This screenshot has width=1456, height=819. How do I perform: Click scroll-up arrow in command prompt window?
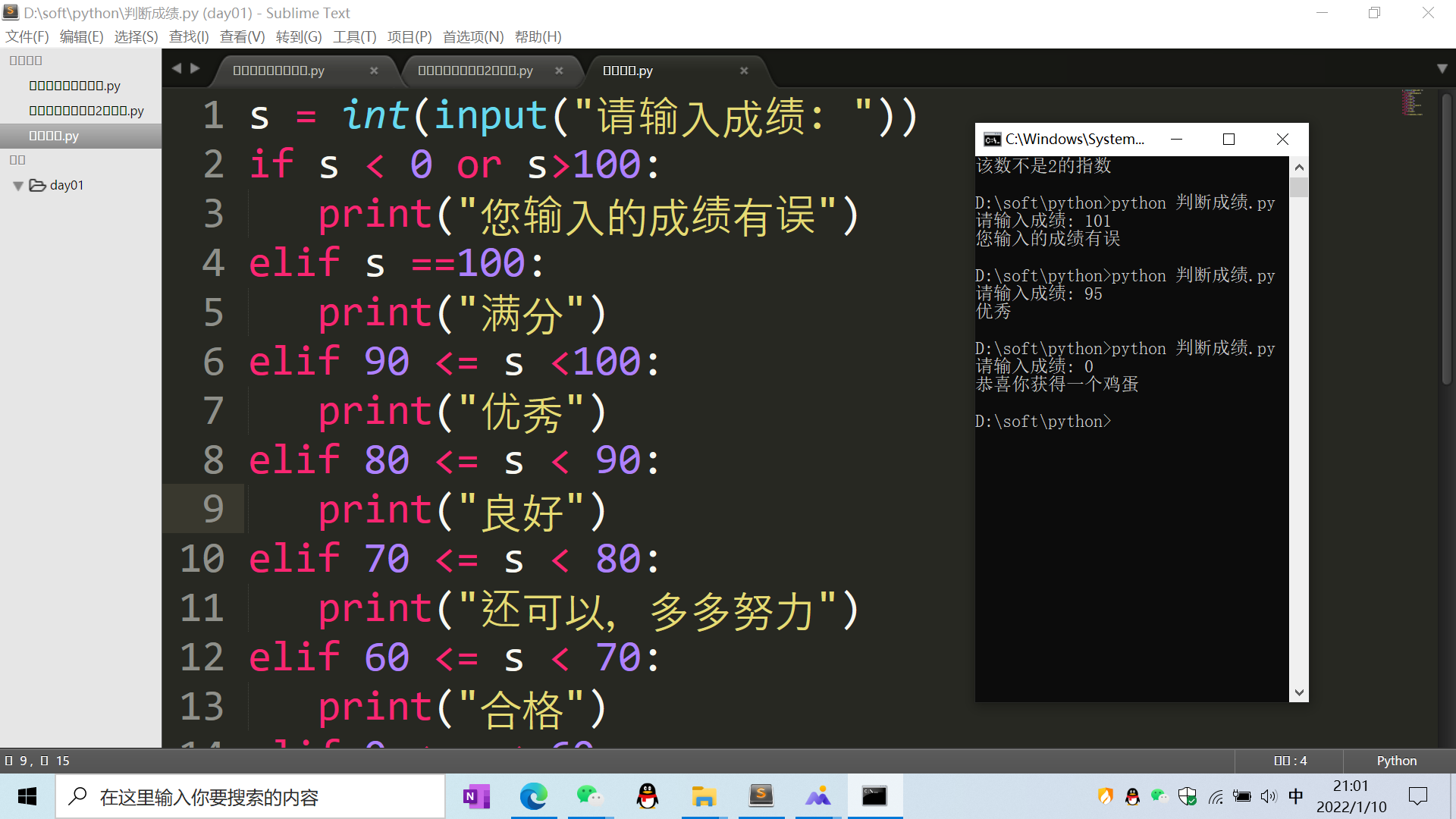coord(1299,168)
